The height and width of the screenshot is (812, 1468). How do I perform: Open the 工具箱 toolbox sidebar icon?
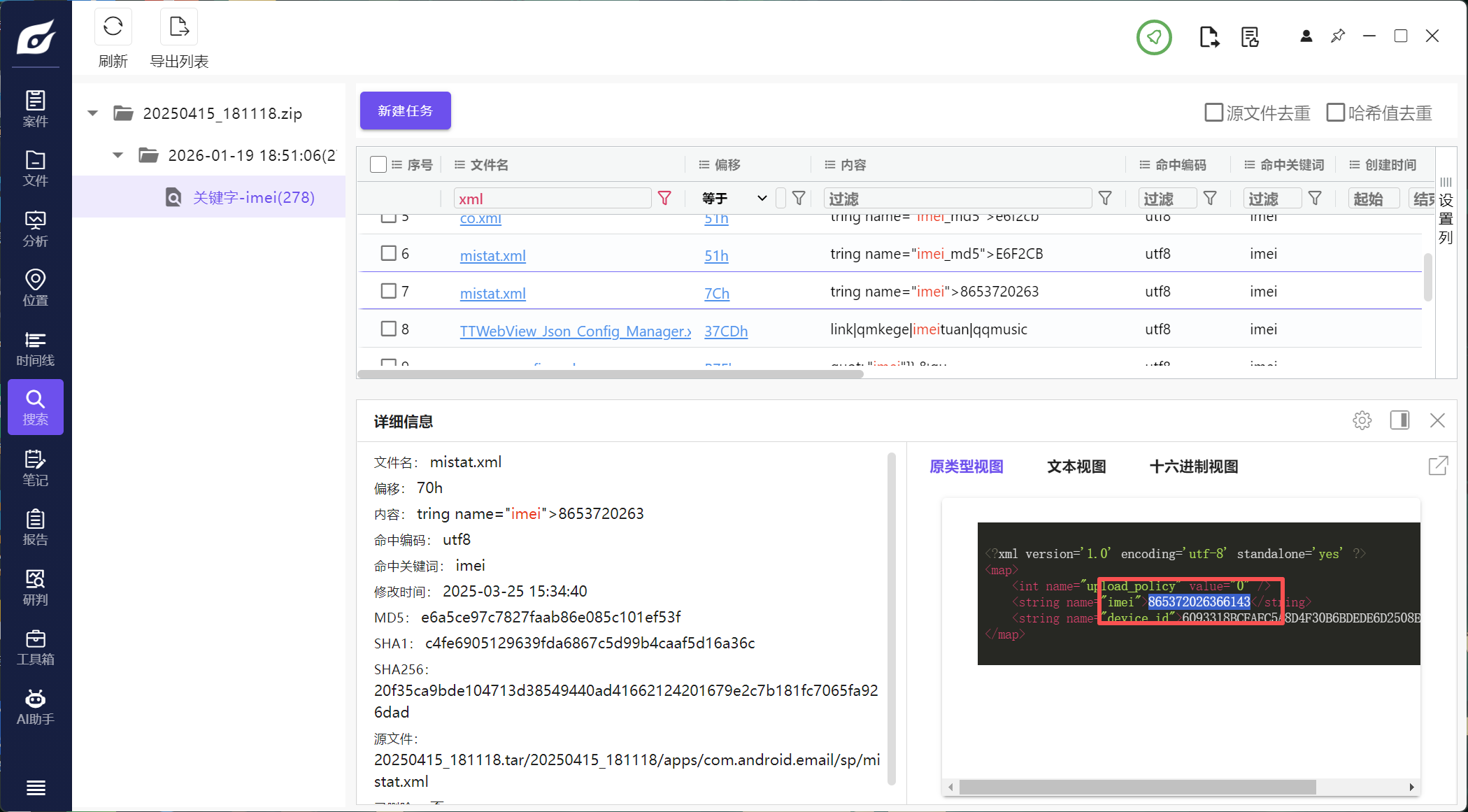(x=35, y=648)
